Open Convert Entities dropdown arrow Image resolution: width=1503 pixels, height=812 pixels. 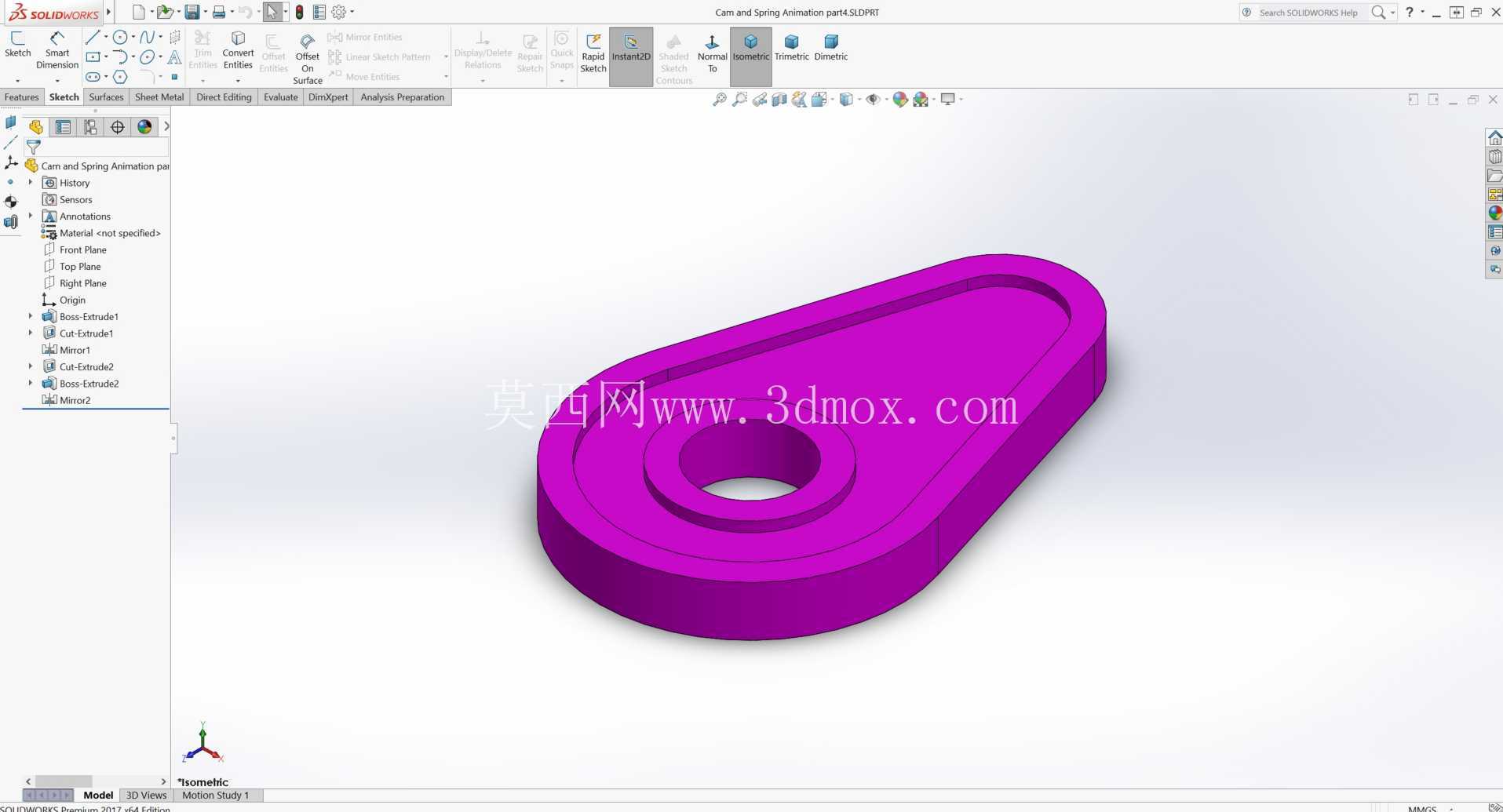pyautogui.click(x=238, y=81)
